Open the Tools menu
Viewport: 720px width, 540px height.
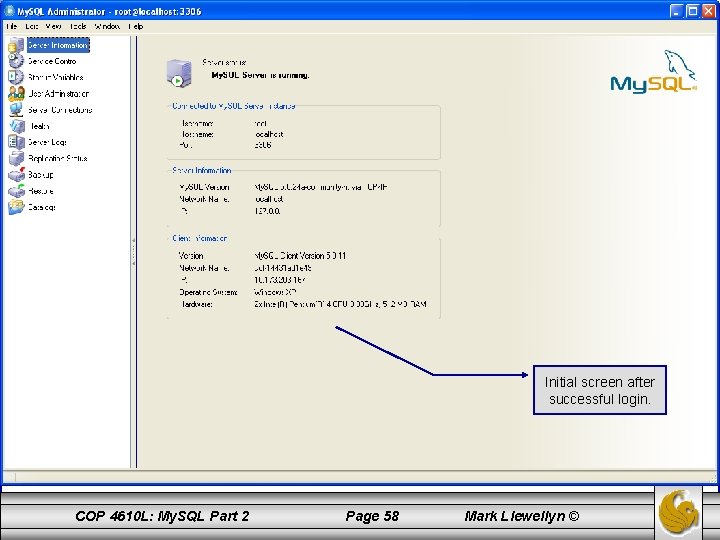(x=78, y=27)
